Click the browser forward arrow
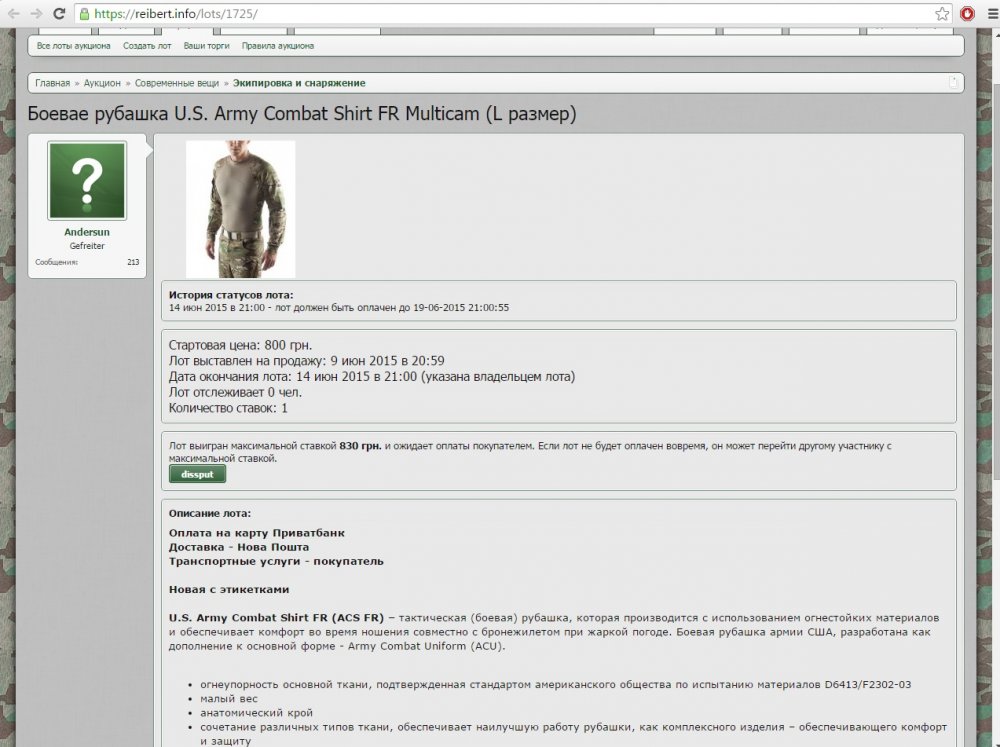 point(36,14)
